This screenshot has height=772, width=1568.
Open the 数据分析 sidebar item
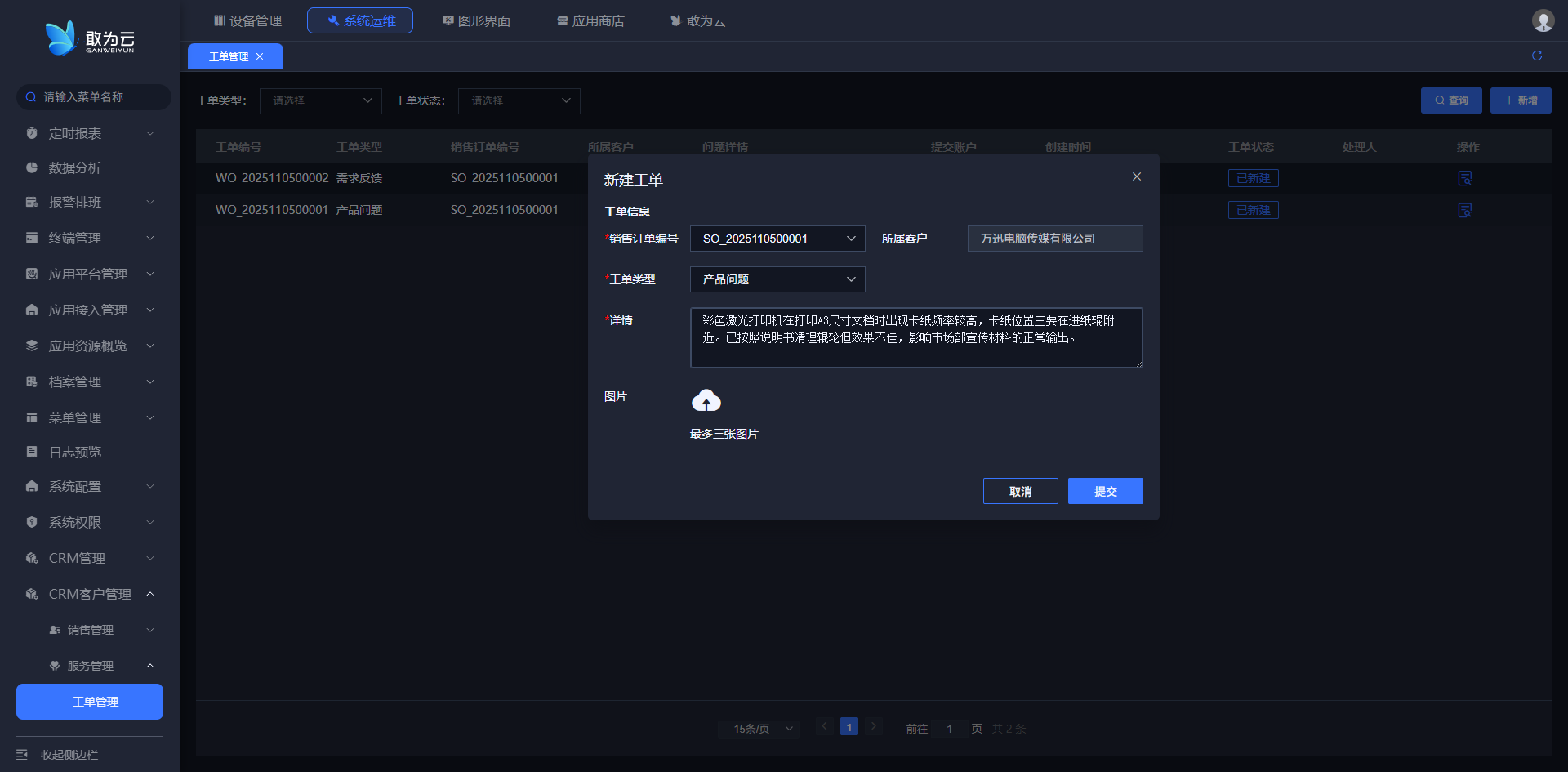(75, 167)
